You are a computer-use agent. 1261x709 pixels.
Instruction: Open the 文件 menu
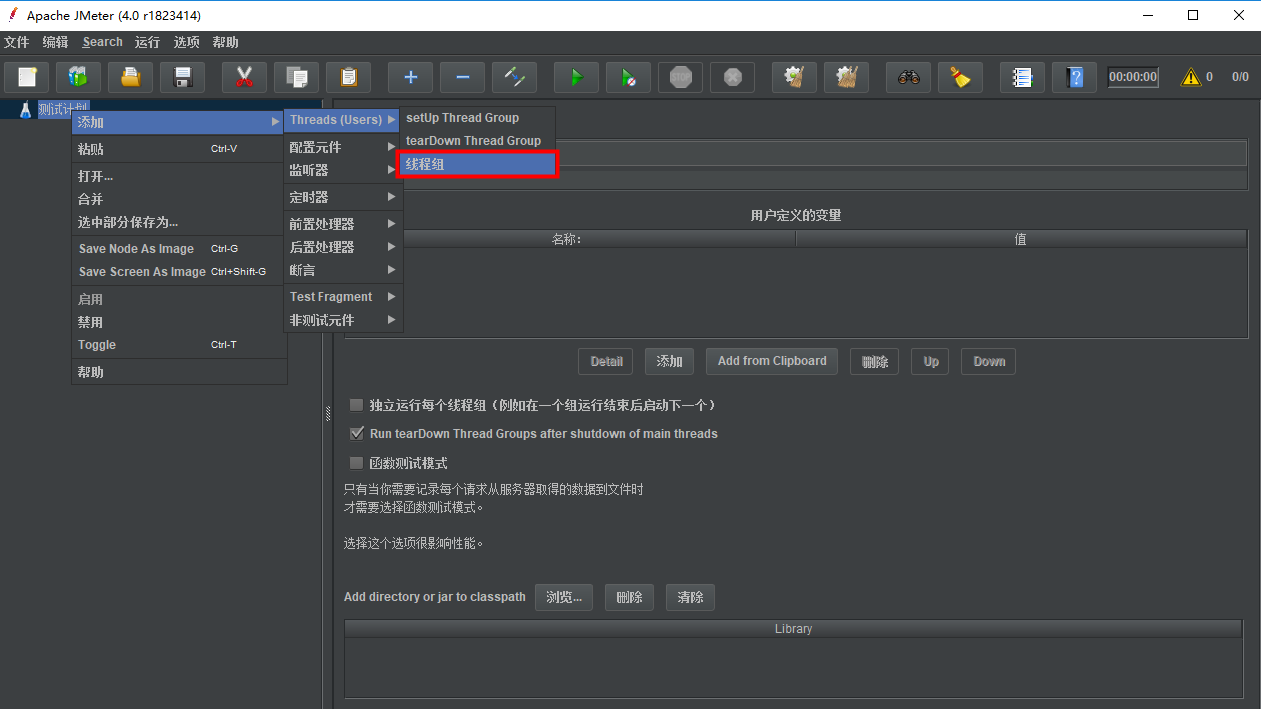coord(17,42)
